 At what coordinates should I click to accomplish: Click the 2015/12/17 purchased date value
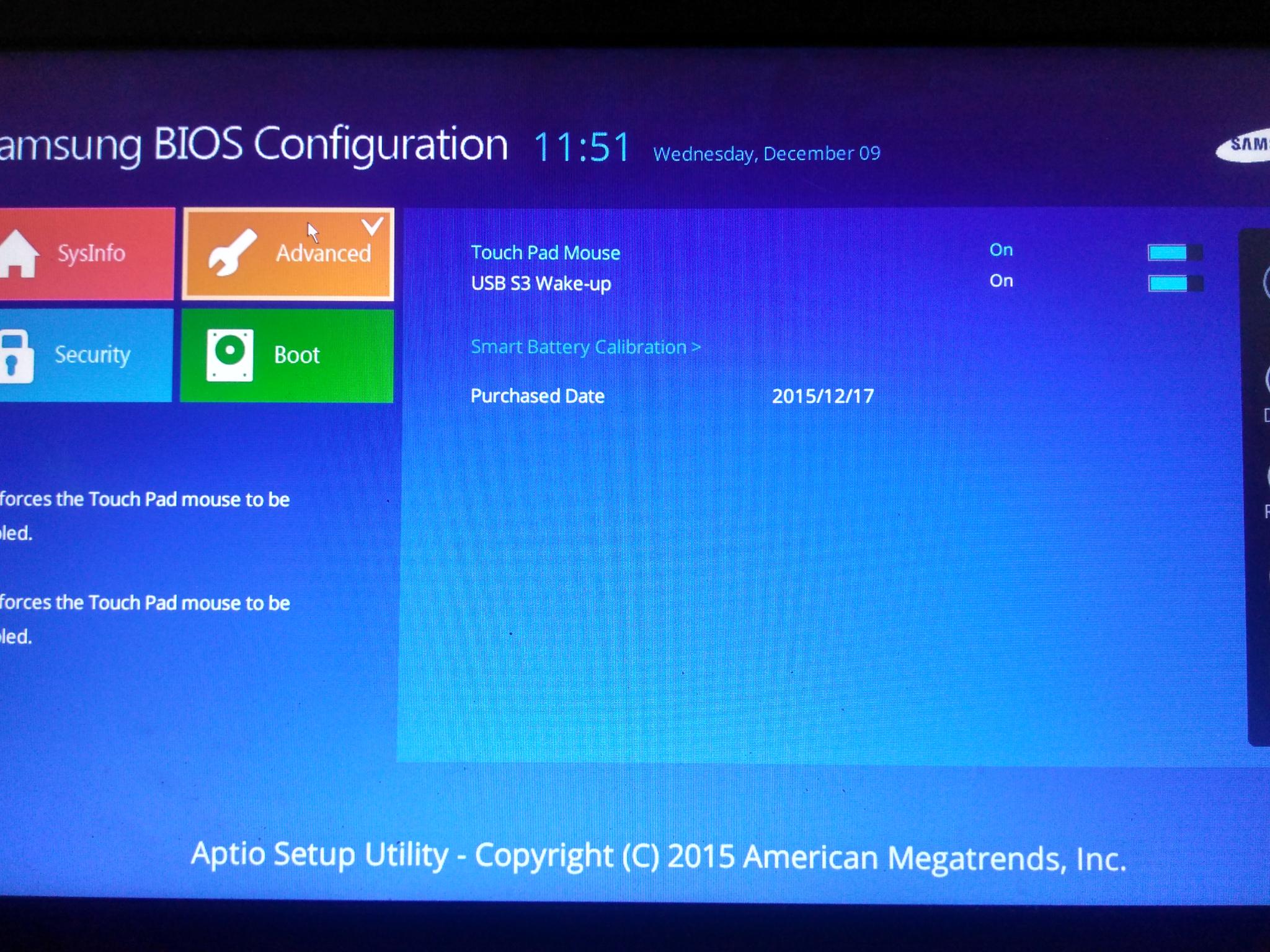(823, 396)
